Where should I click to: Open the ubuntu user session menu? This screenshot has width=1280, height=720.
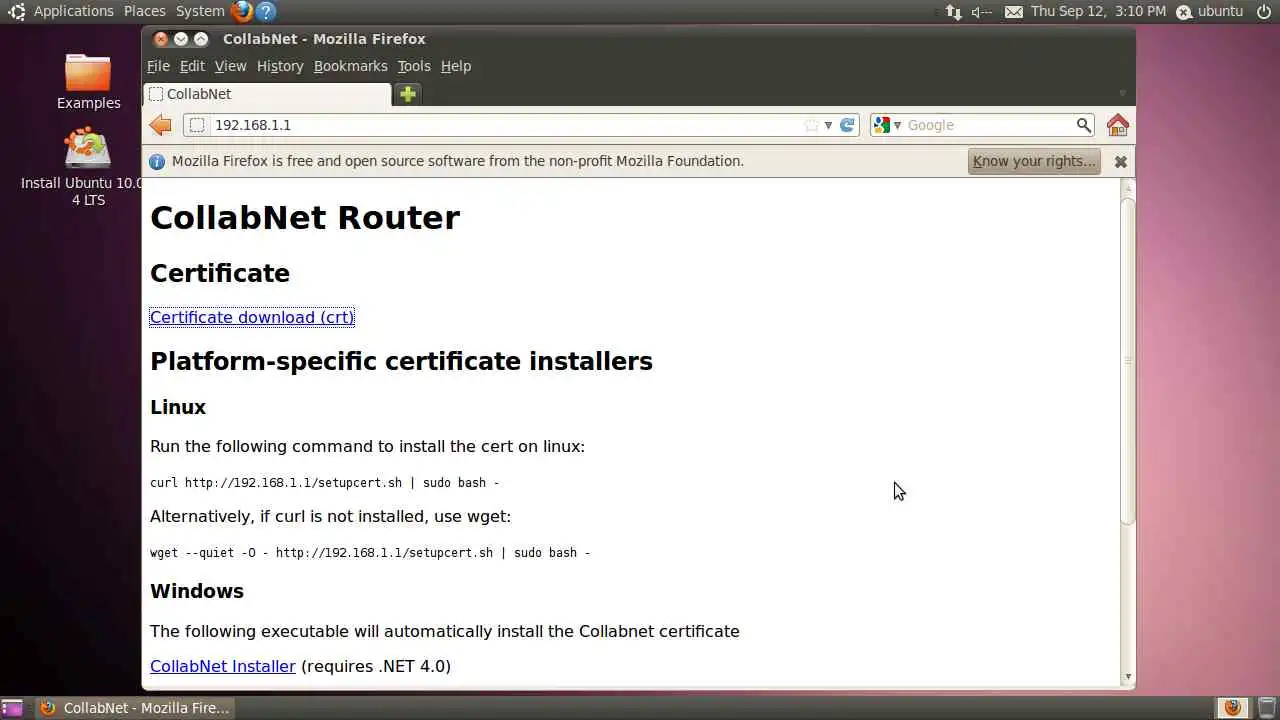(x=1210, y=12)
